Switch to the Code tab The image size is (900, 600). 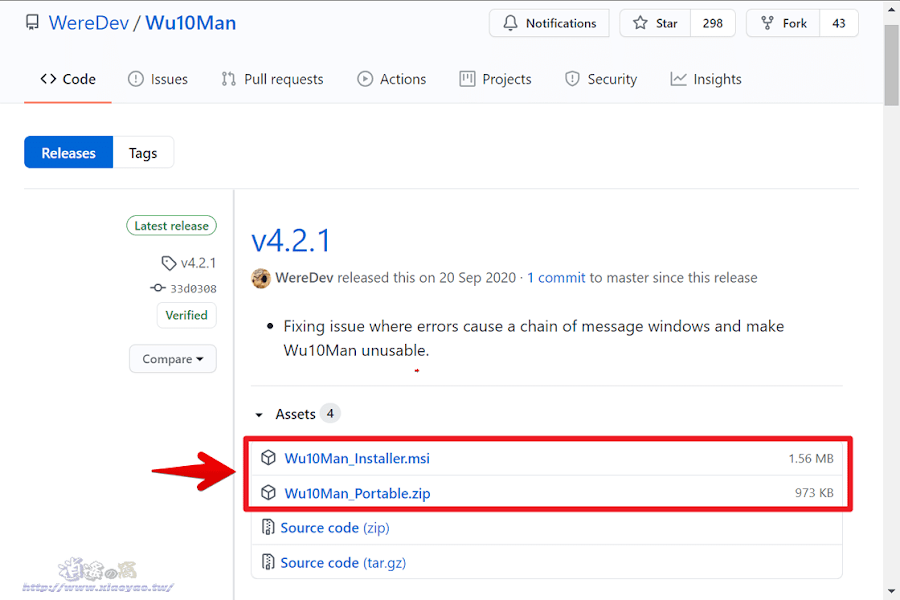coord(68,79)
